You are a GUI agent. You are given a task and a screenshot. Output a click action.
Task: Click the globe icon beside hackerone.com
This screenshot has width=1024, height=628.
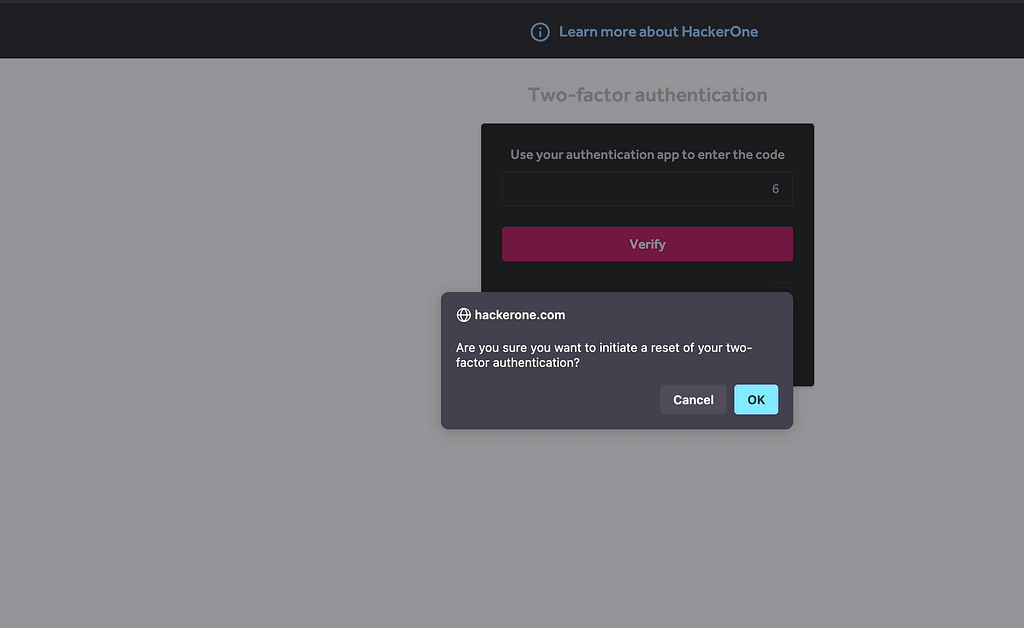point(464,315)
